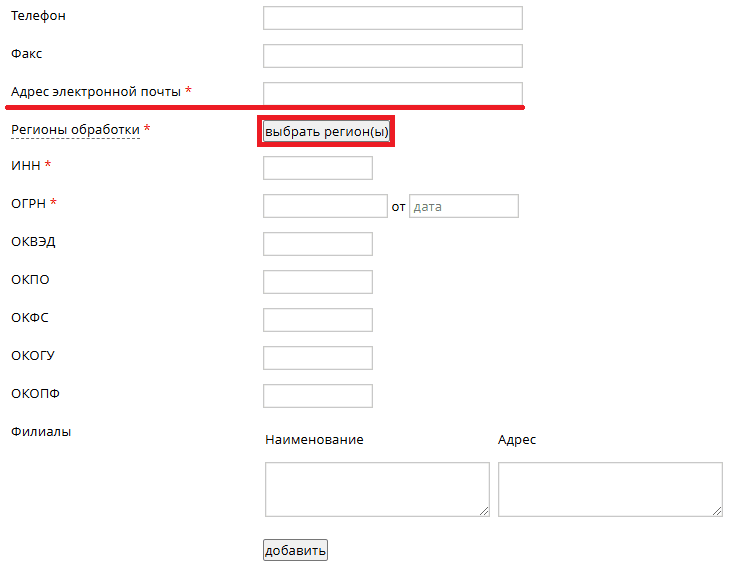This screenshot has height=566, width=753.
Task: Click the ОКОГУ input field
Action: coord(317,358)
